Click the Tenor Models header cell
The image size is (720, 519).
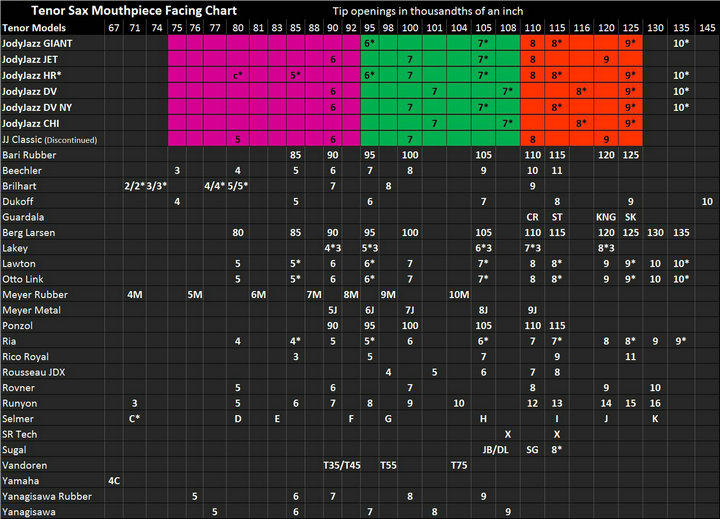click(x=30, y=28)
